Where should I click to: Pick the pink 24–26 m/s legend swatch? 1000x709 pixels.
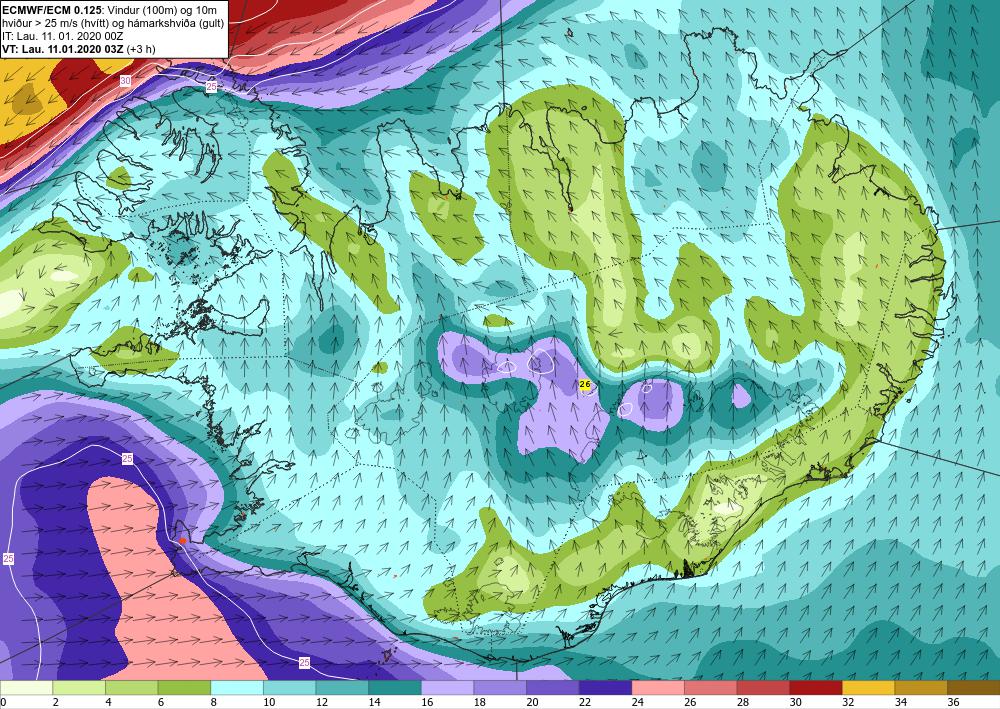click(x=658, y=687)
